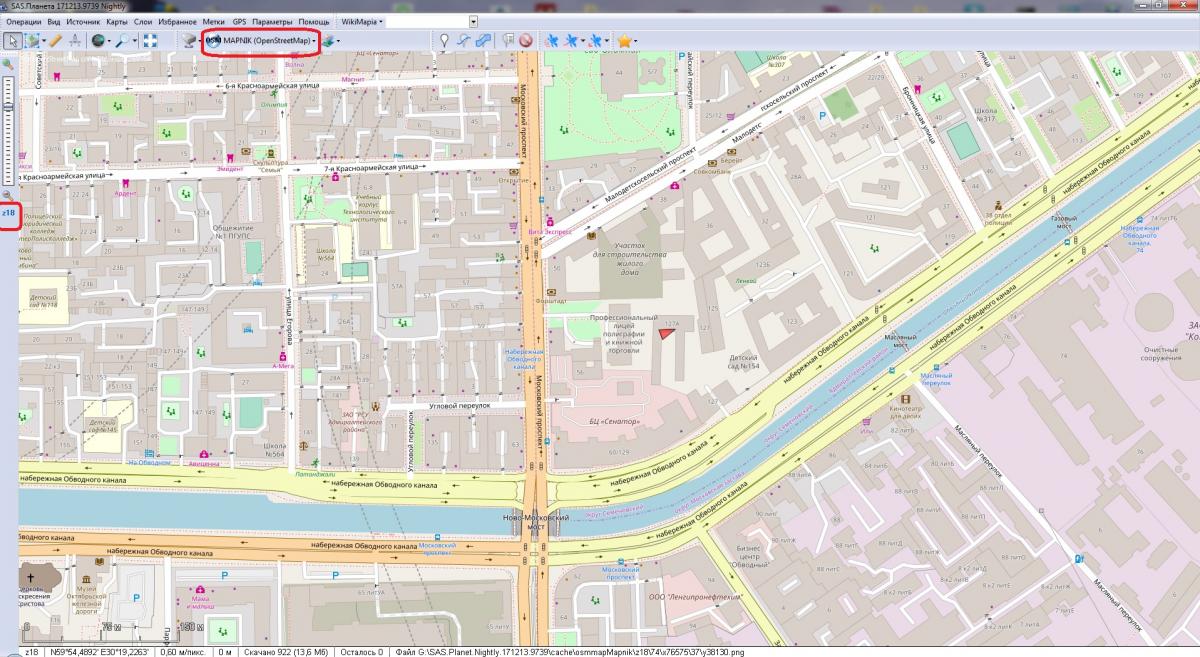
Task: Open favorites with the star icon
Action: click(624, 41)
